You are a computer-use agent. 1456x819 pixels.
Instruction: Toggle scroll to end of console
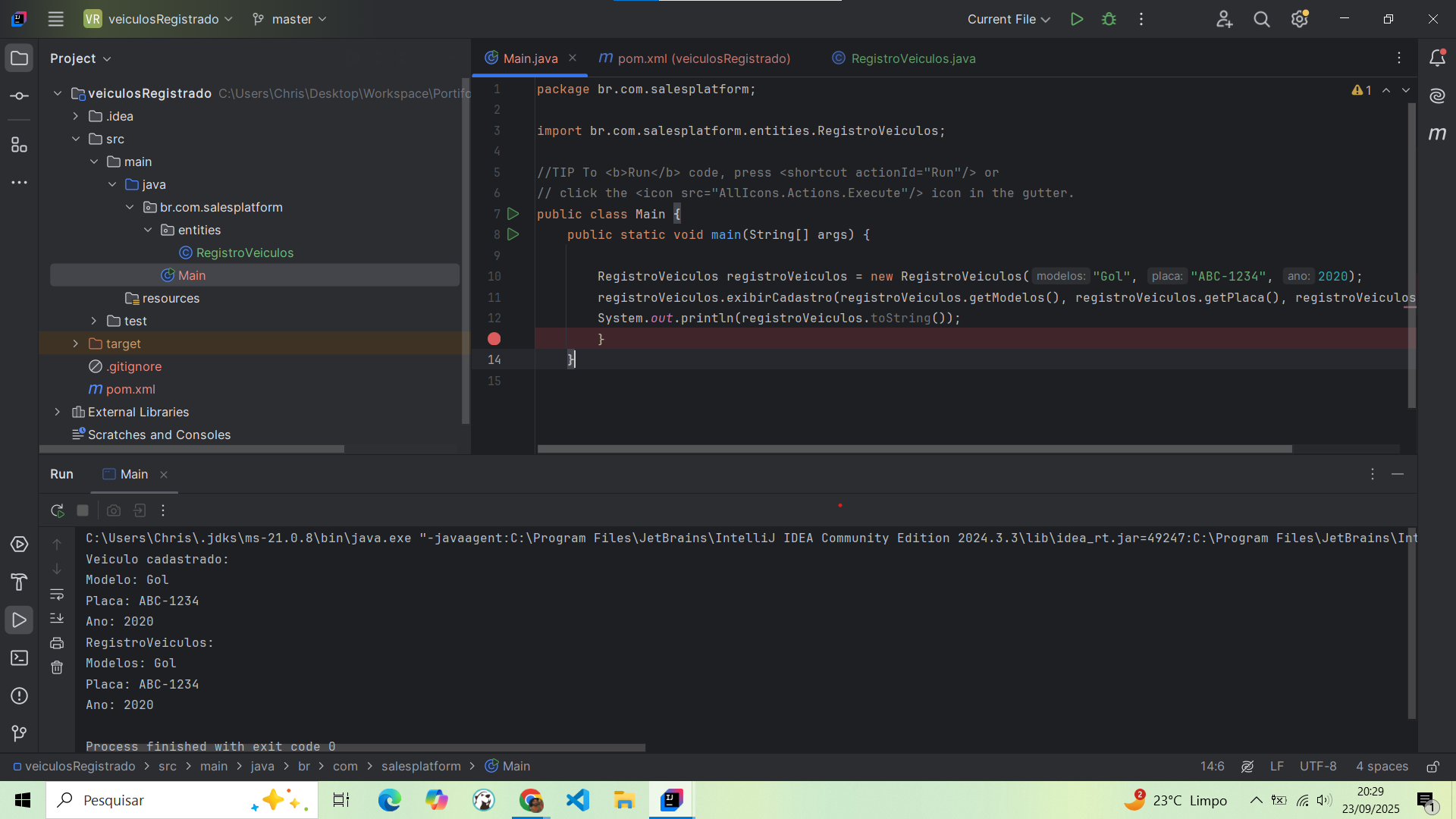(x=57, y=618)
